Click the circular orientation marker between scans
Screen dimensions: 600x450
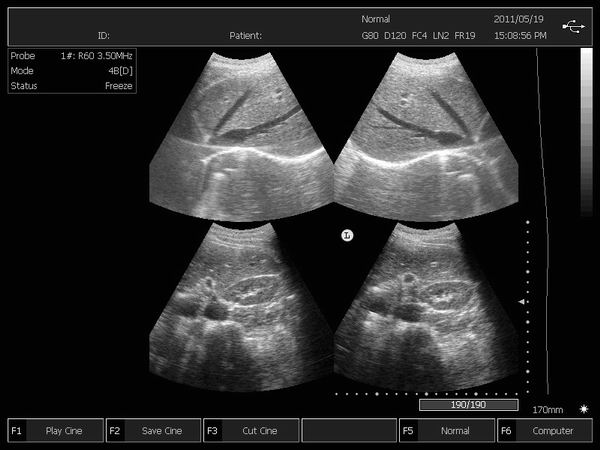pyautogui.click(x=347, y=235)
